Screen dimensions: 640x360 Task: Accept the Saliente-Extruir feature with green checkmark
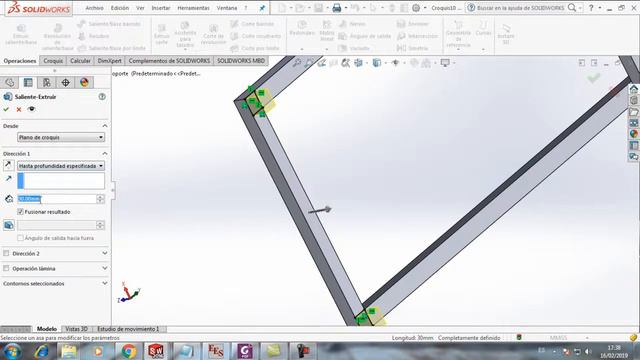click(6, 109)
